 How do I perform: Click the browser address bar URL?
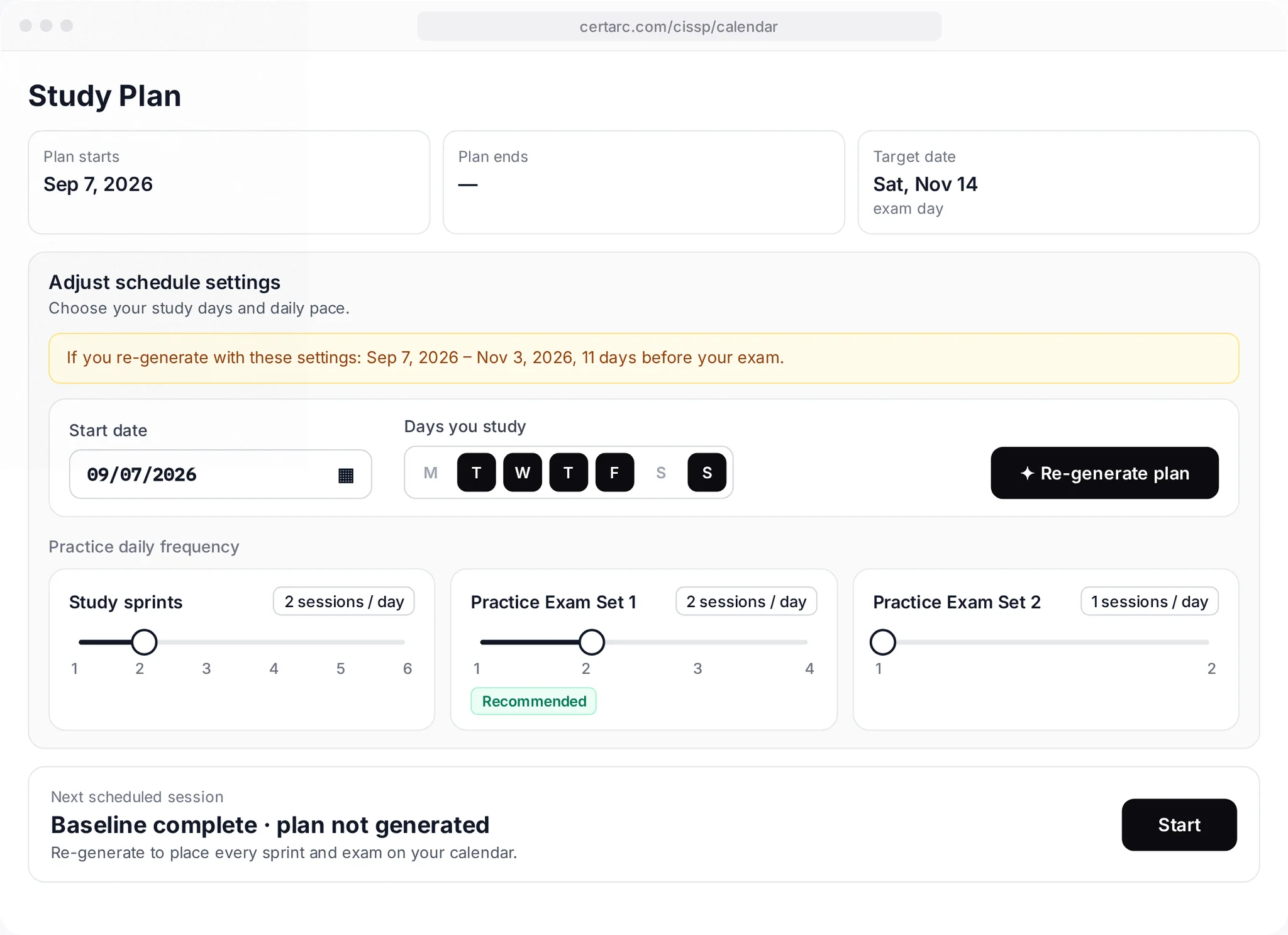pyautogui.click(x=679, y=26)
